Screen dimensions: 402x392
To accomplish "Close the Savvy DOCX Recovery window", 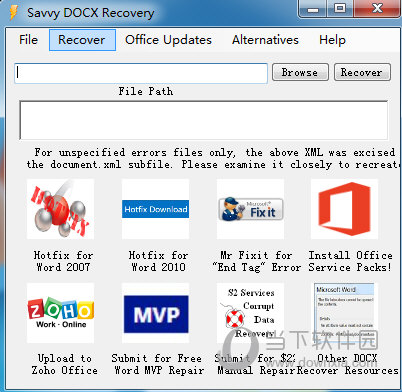I will [x=377, y=9].
